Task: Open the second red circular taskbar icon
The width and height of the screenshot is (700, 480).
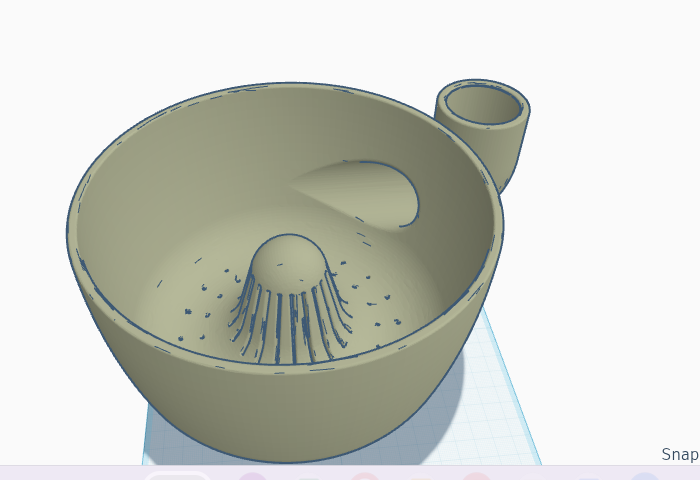Action: [x=476, y=476]
